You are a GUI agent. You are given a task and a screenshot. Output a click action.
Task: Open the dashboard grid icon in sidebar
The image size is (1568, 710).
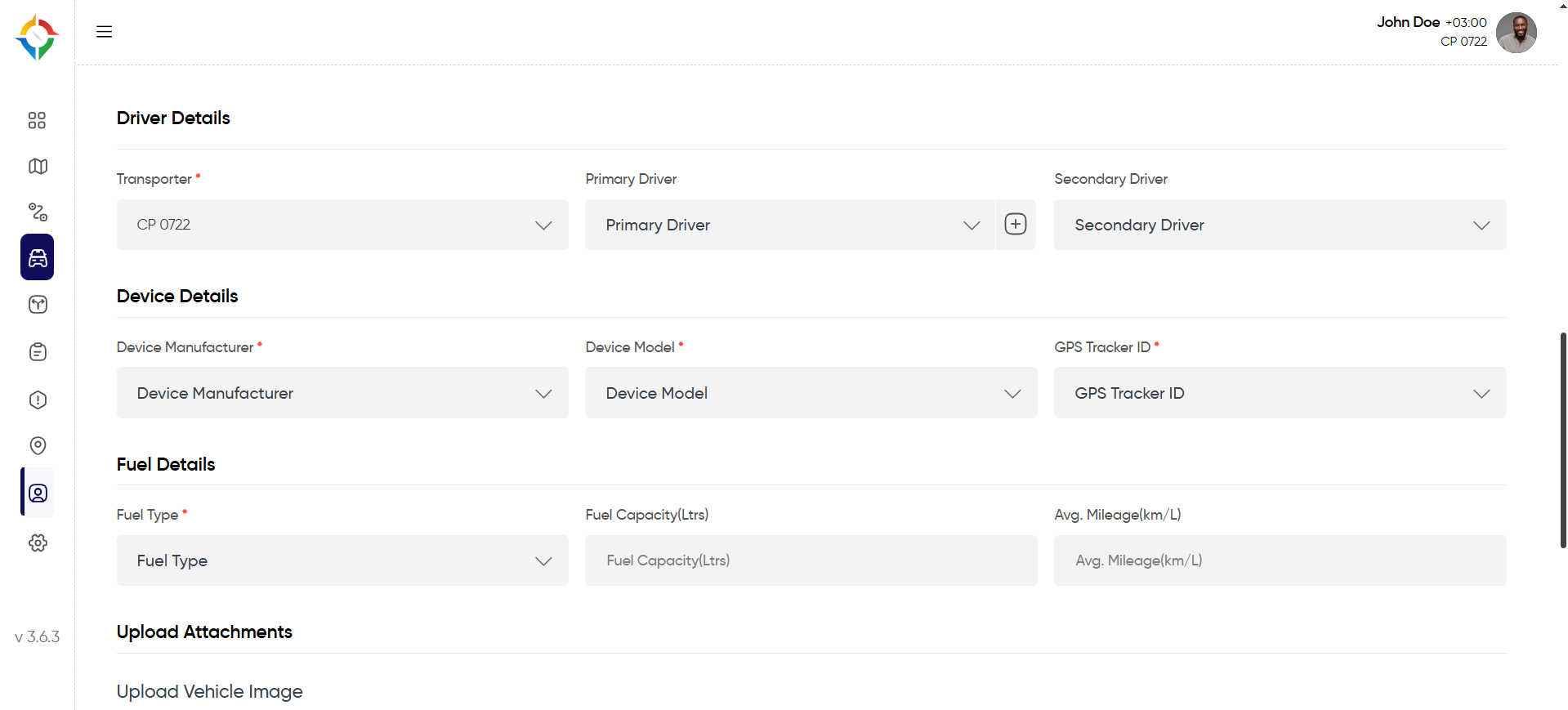pyautogui.click(x=37, y=120)
